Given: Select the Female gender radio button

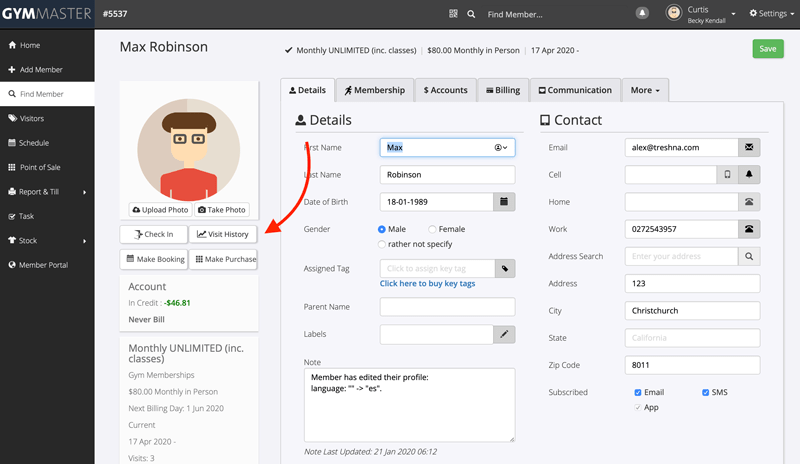Looking at the screenshot, I should click(x=432, y=229).
